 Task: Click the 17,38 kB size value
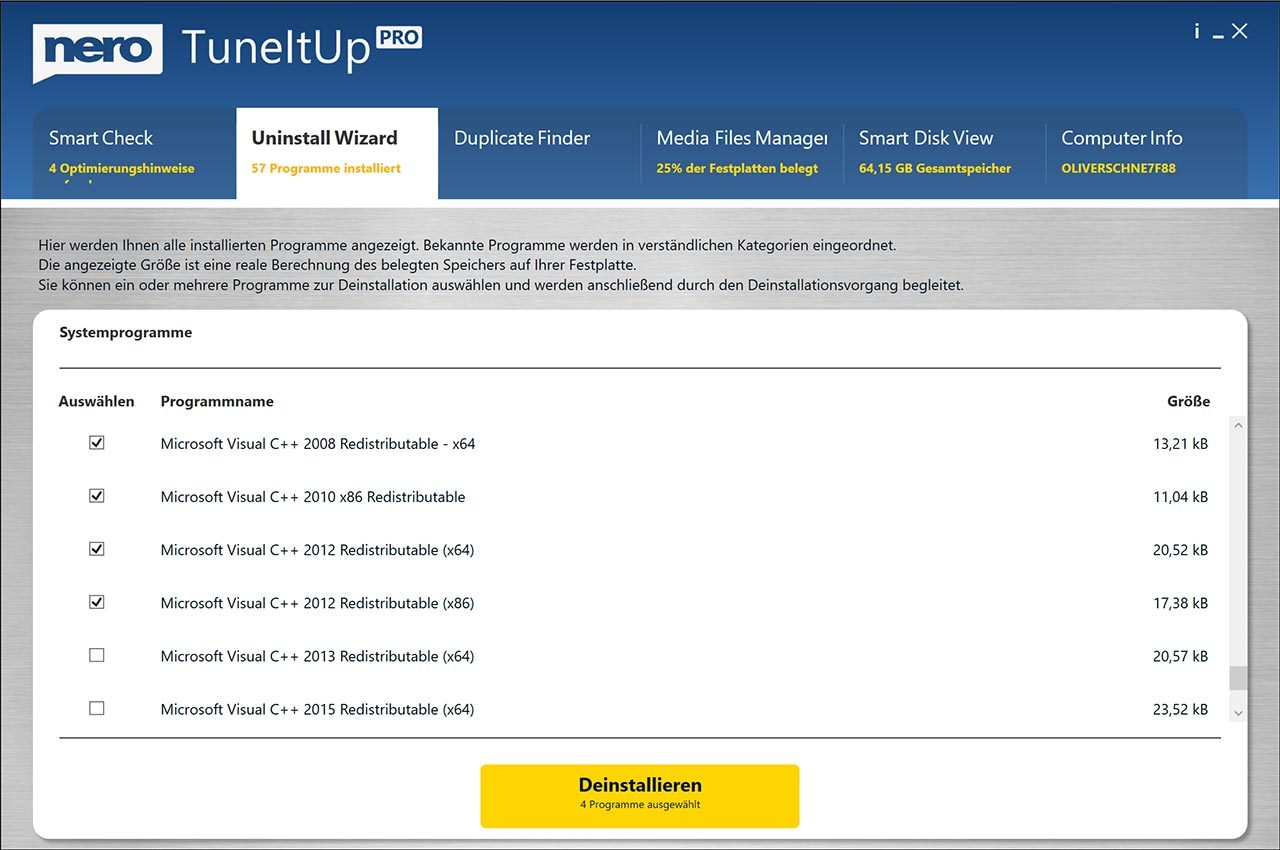[x=1180, y=603]
